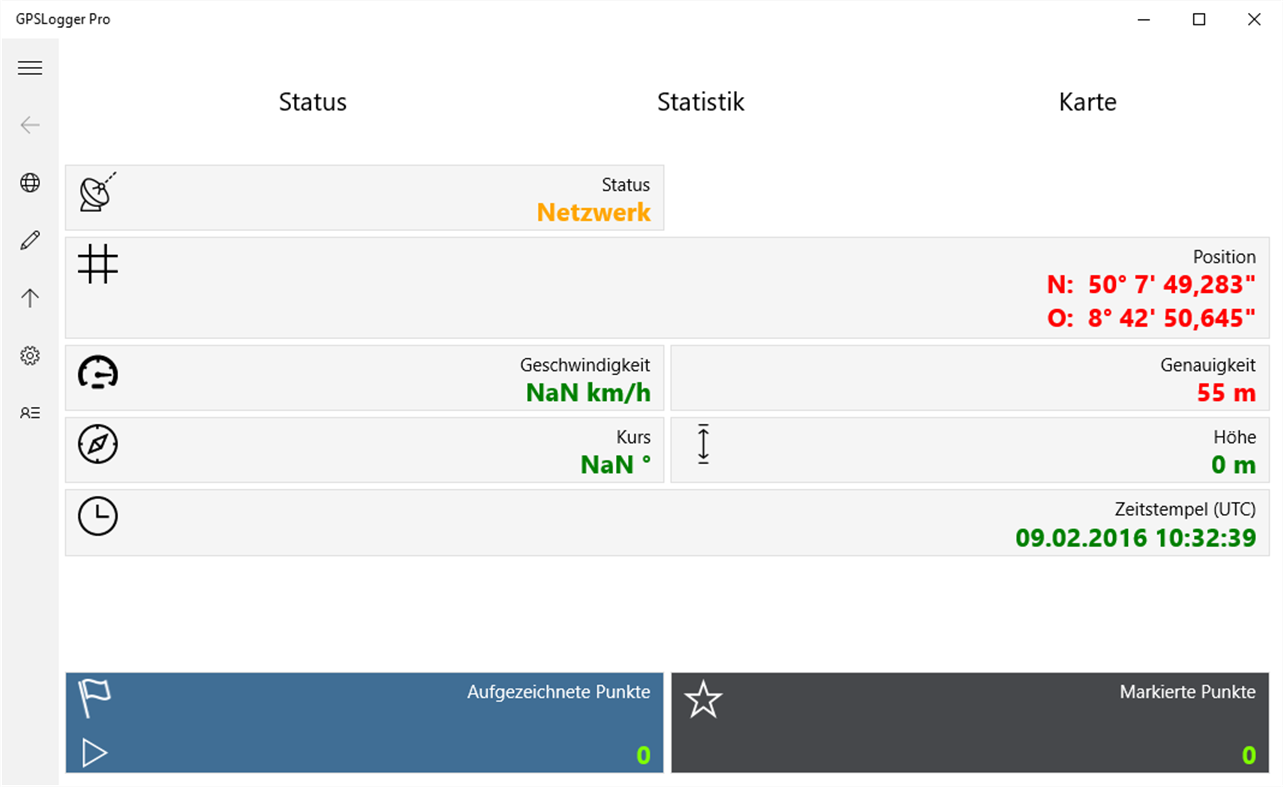Screen dimensions: 1283x787
Task: Click the Genauigkeit 55 m panel
Action: pyautogui.click(x=968, y=378)
